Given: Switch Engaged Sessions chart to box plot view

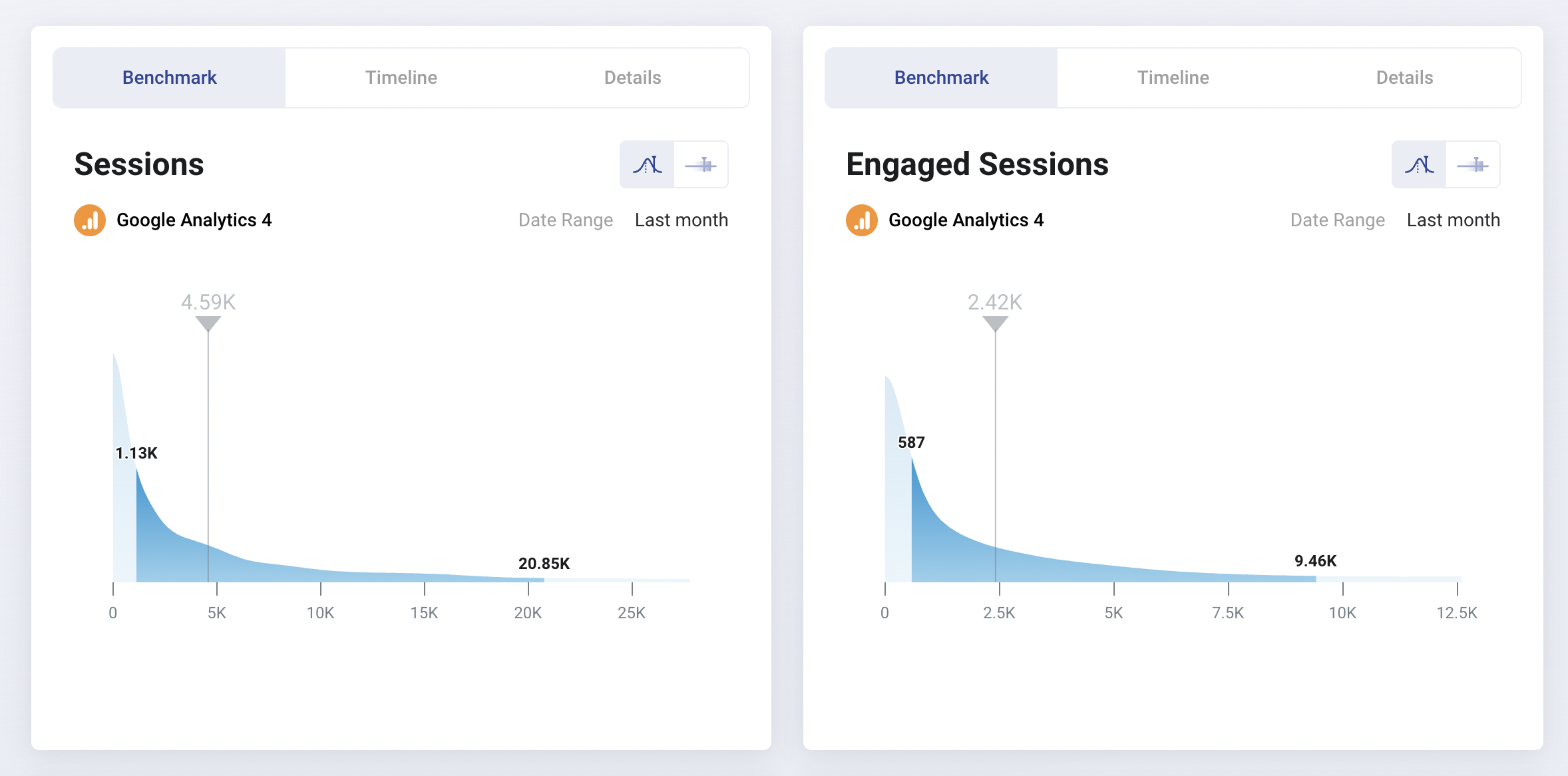Looking at the screenshot, I should 1473,164.
